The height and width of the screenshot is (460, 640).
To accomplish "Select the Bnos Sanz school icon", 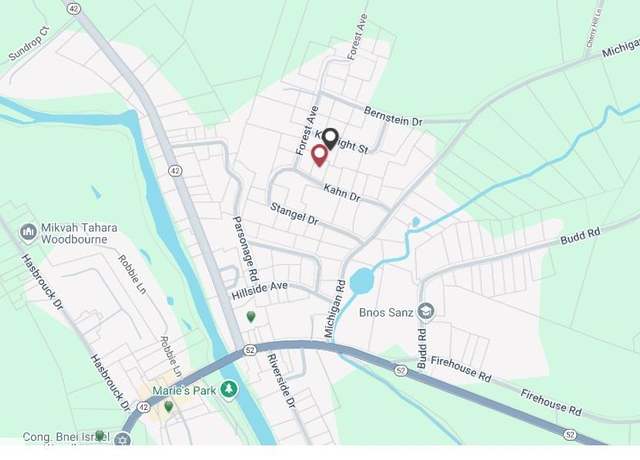I will (x=426, y=311).
